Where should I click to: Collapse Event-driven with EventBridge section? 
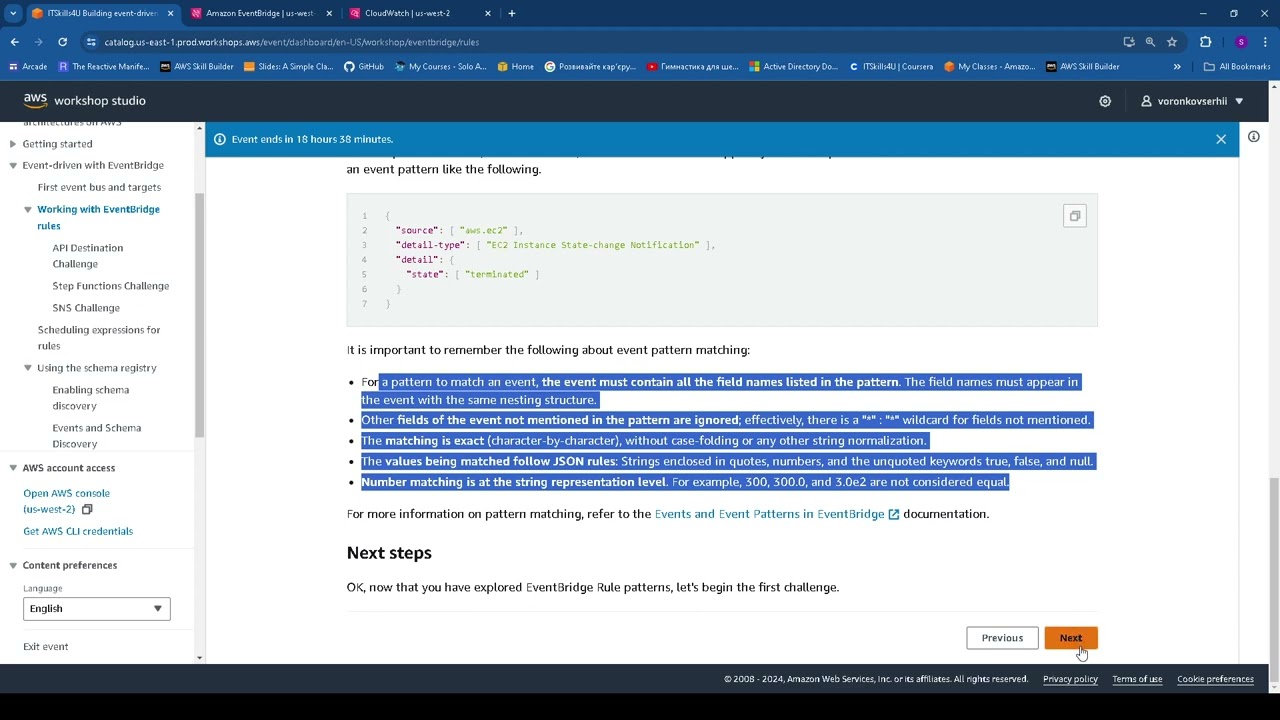point(13,166)
